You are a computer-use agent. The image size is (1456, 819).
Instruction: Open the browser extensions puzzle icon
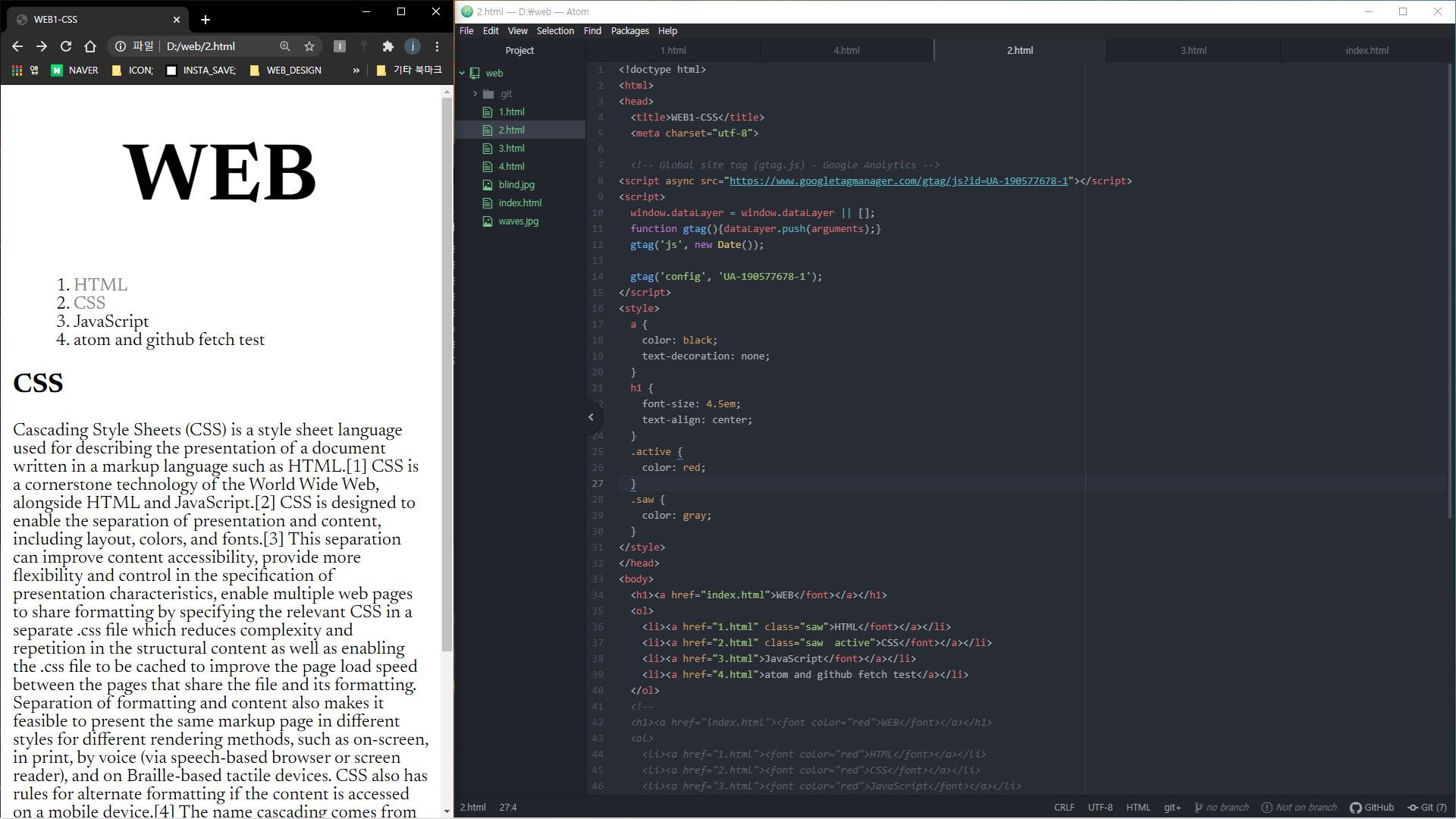tap(388, 46)
